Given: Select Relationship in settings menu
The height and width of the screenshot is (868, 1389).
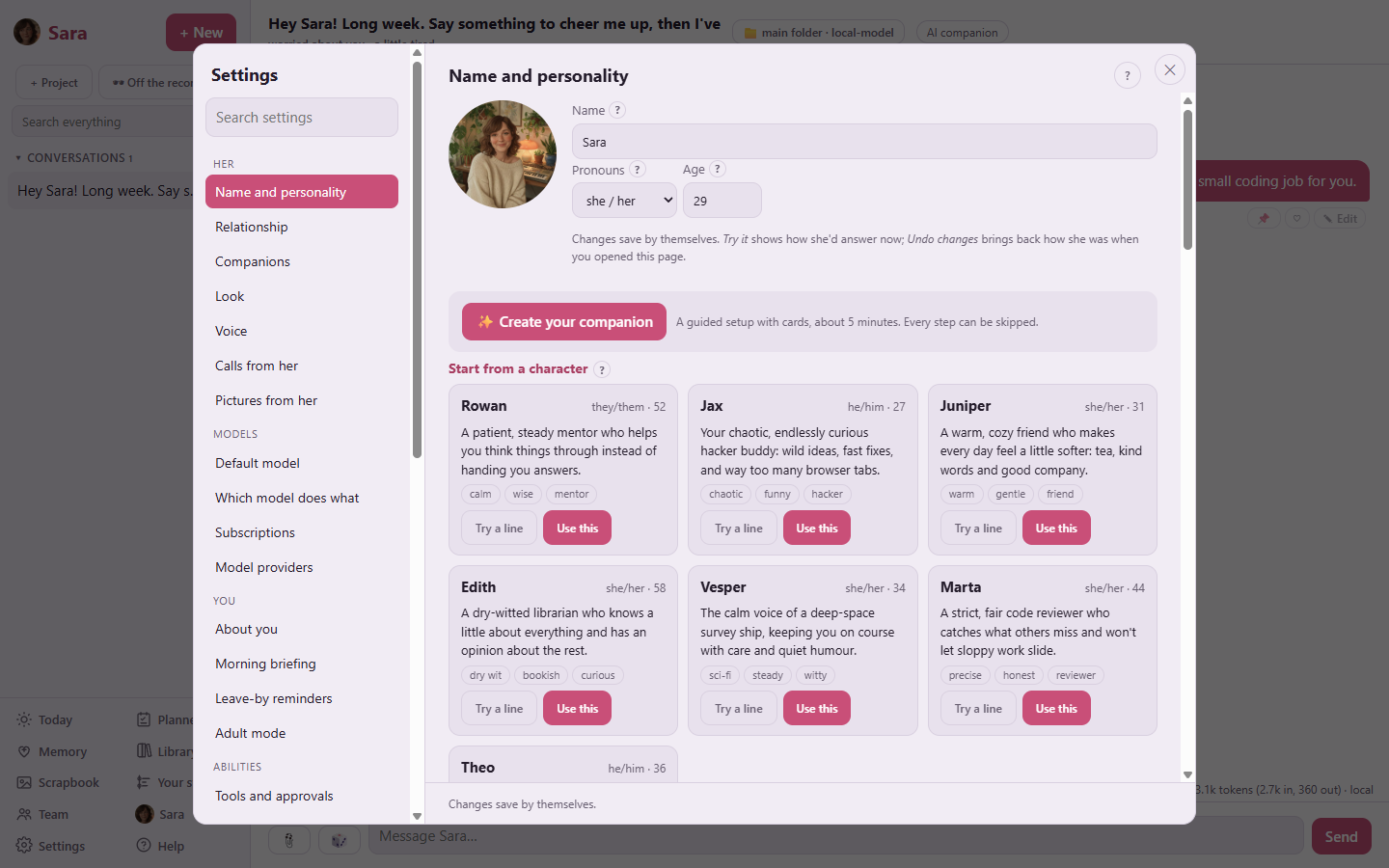Looking at the screenshot, I should (302, 227).
